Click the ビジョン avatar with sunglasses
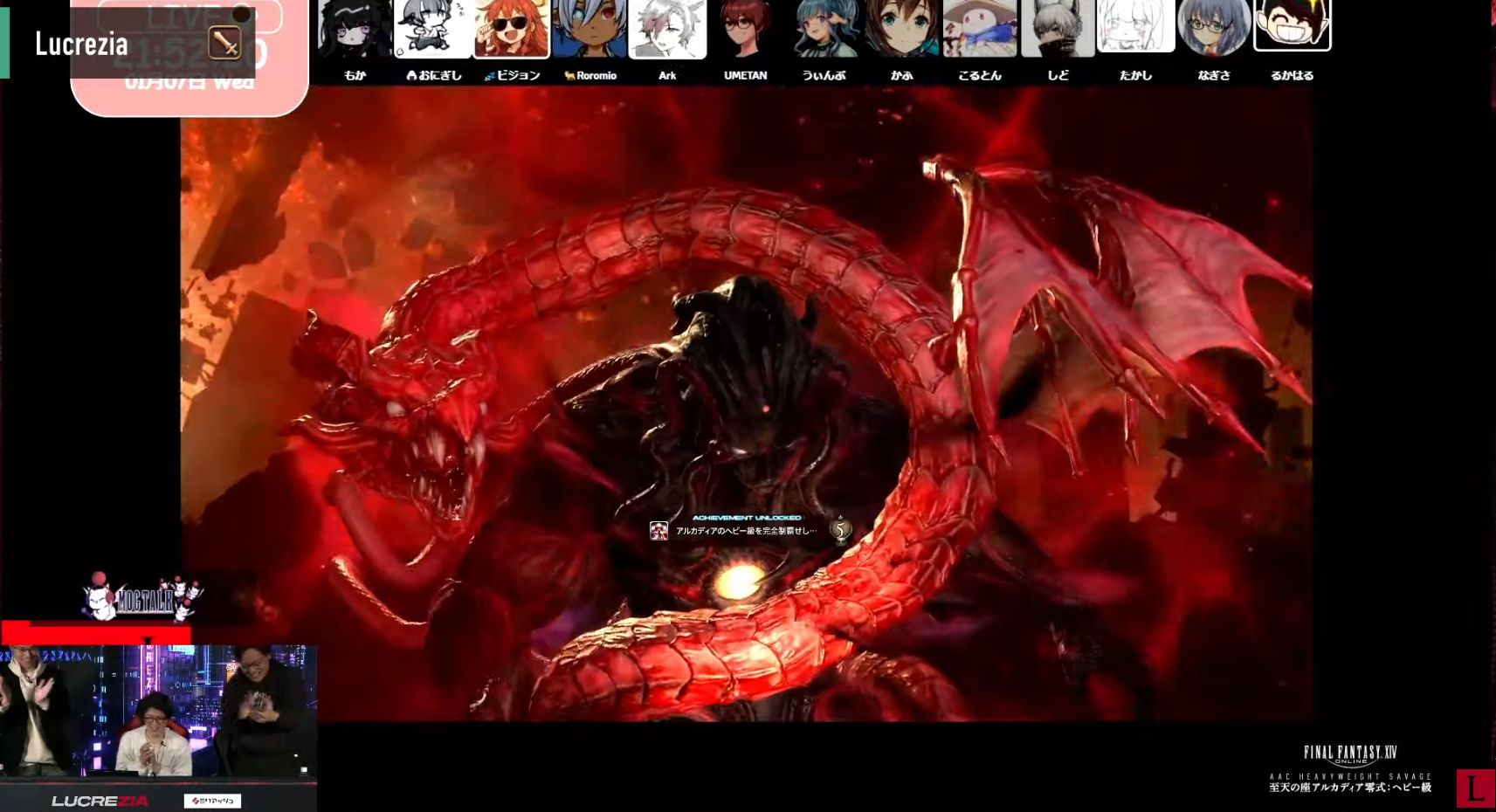Image resolution: width=1496 pixels, height=812 pixels. point(512,28)
